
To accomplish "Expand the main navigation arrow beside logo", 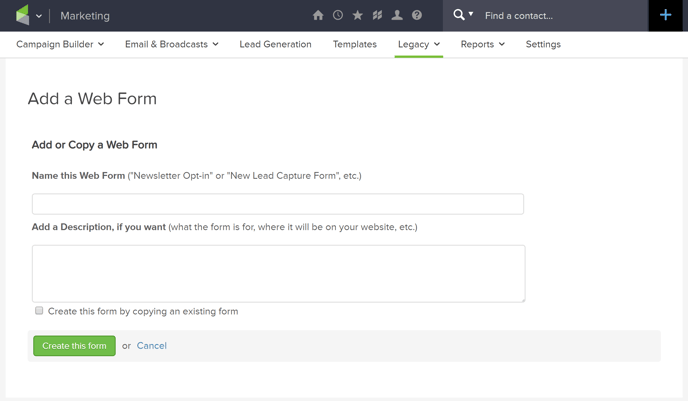I will 39,16.
